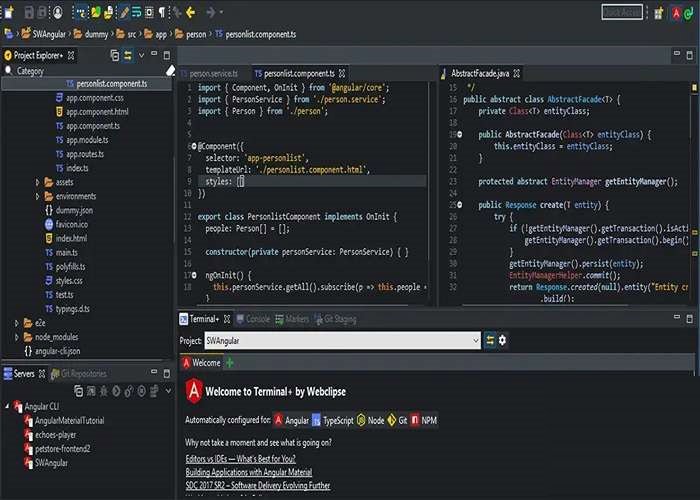This screenshot has height=500, width=700.
Task: Click SWAngular in the breadcrumb
Action: [49, 34]
